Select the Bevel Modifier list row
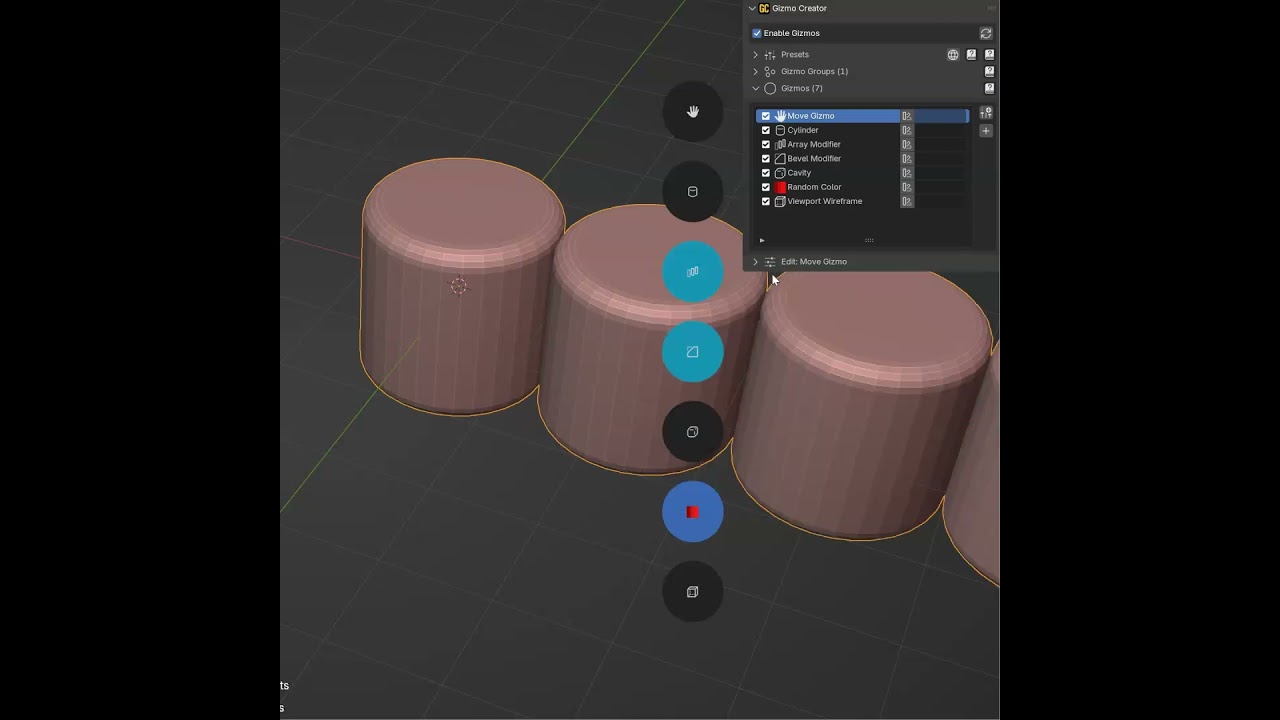The width and height of the screenshot is (1280, 720). (x=863, y=159)
